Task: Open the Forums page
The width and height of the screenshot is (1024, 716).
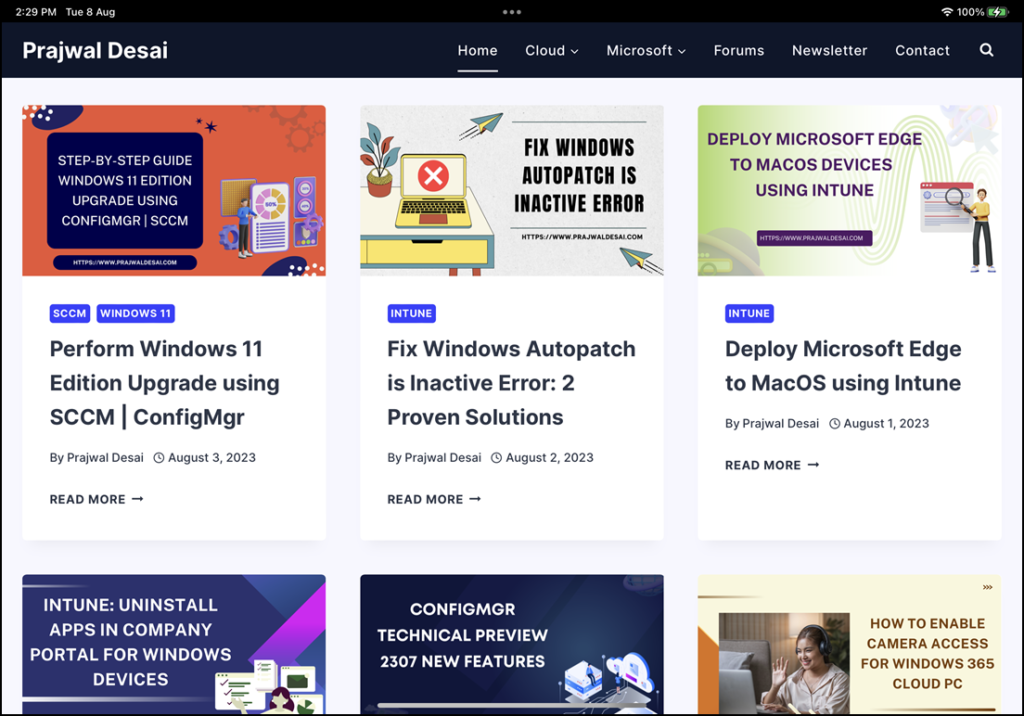Action: (x=739, y=50)
